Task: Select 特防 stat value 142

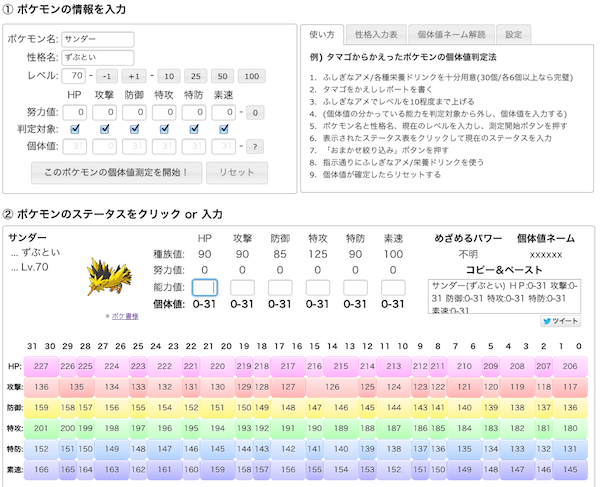Action: pyautogui.click(x=288, y=449)
